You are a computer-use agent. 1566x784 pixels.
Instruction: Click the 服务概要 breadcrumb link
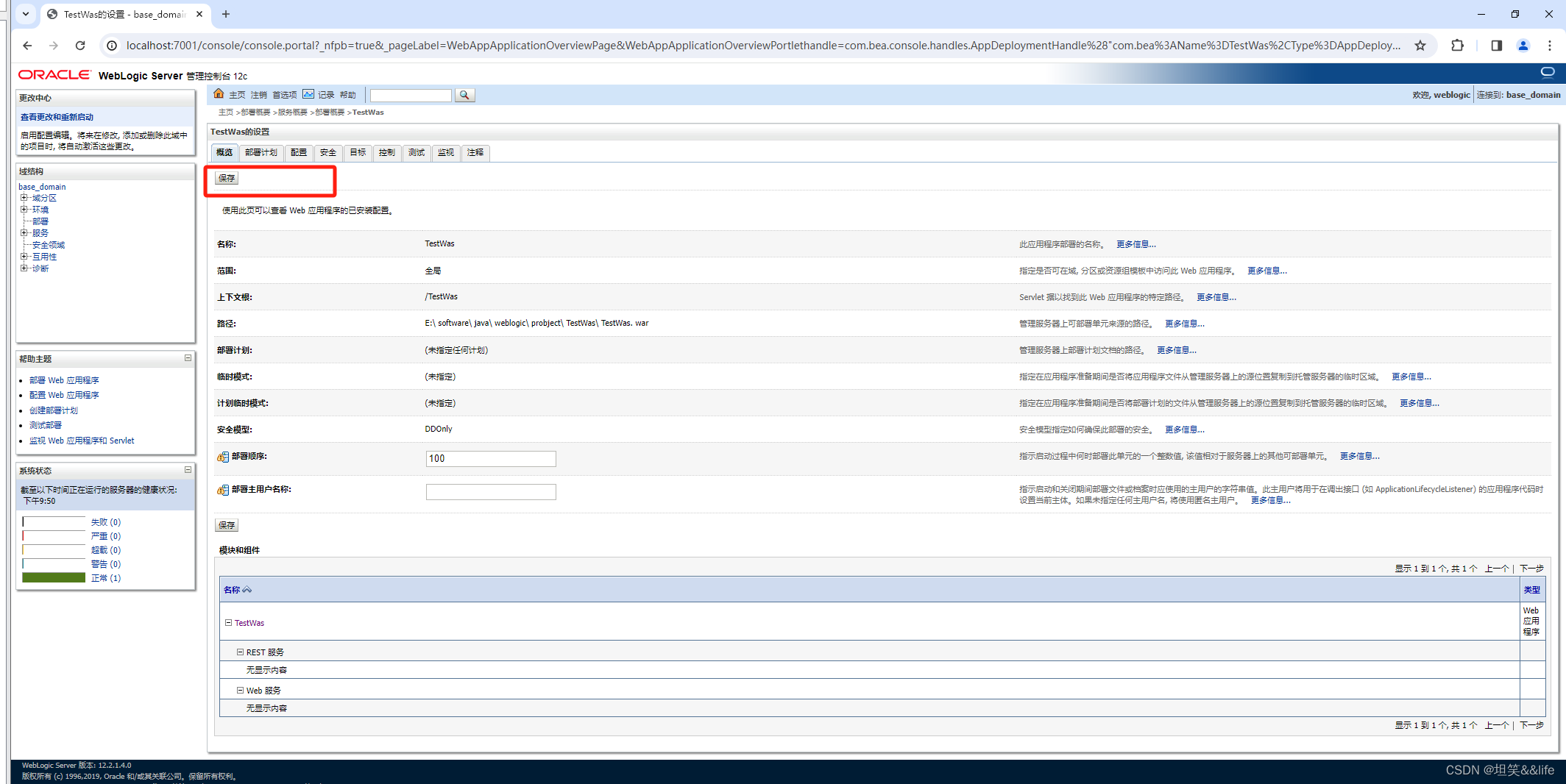click(x=293, y=113)
